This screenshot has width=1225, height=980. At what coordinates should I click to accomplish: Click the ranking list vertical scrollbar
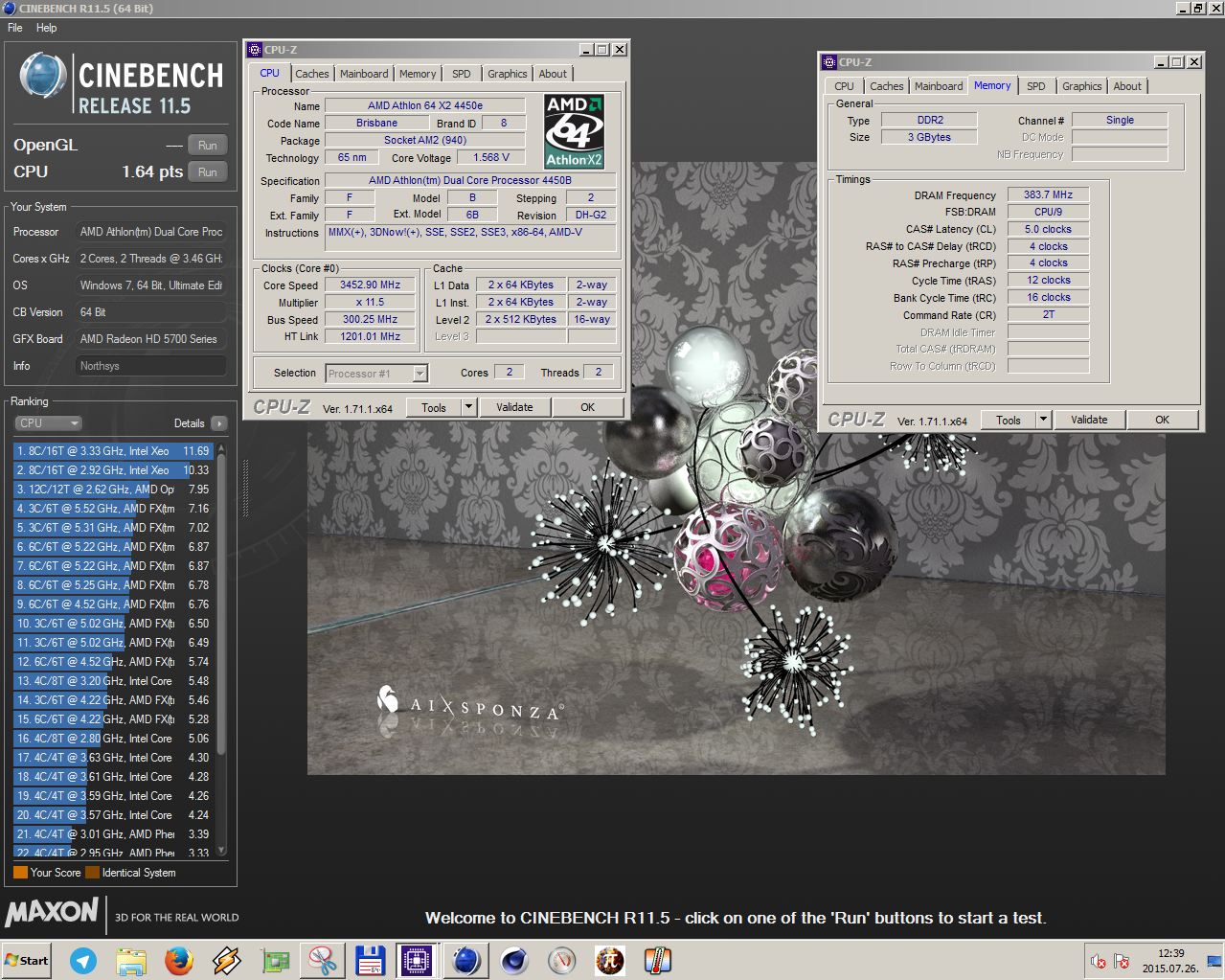click(222, 649)
